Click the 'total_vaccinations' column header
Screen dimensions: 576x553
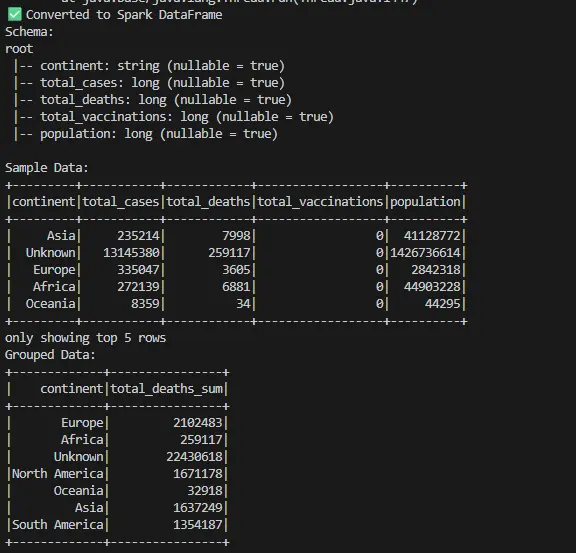pyautogui.click(x=320, y=202)
